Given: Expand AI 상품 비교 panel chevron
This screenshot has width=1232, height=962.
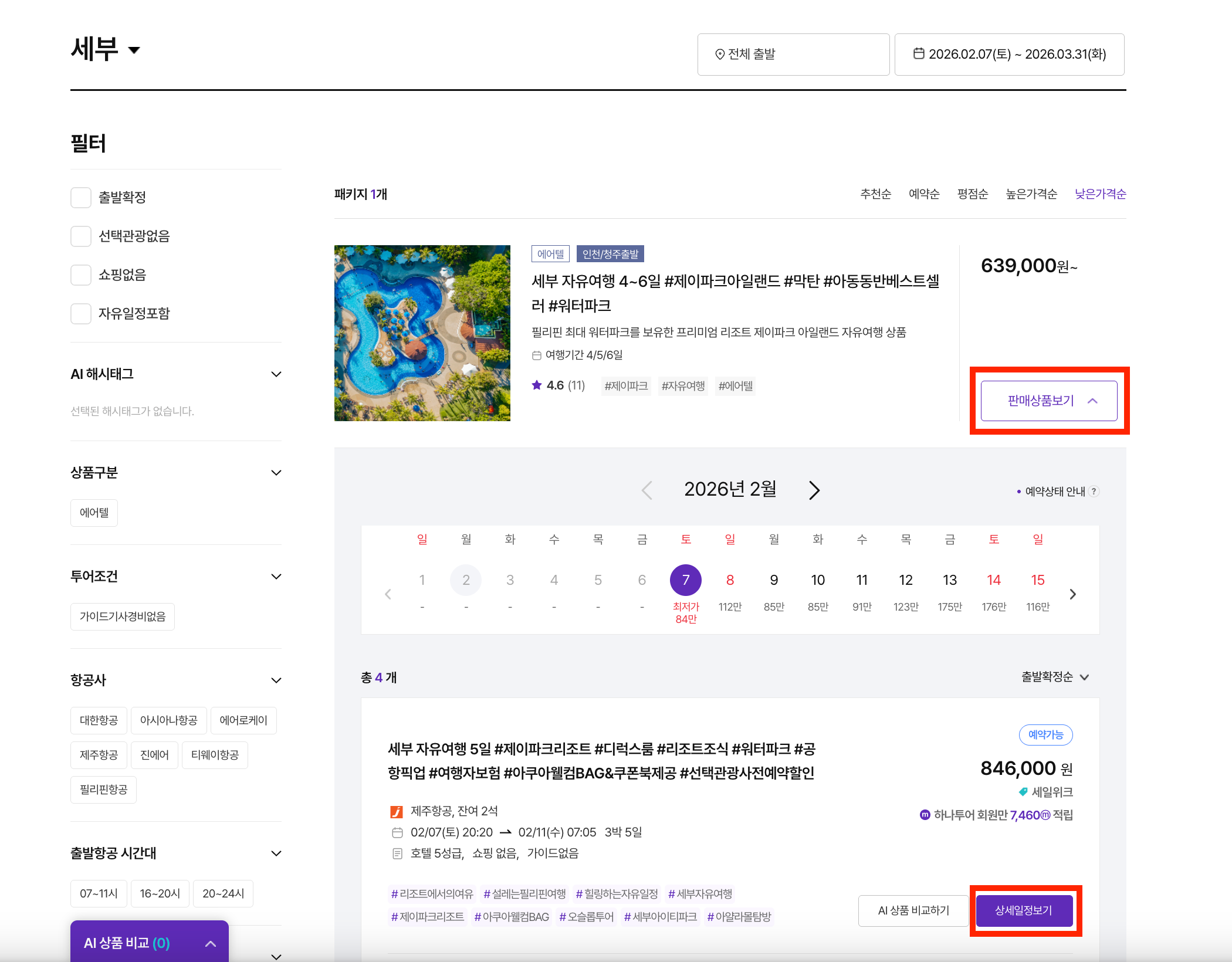Looking at the screenshot, I should (x=211, y=944).
